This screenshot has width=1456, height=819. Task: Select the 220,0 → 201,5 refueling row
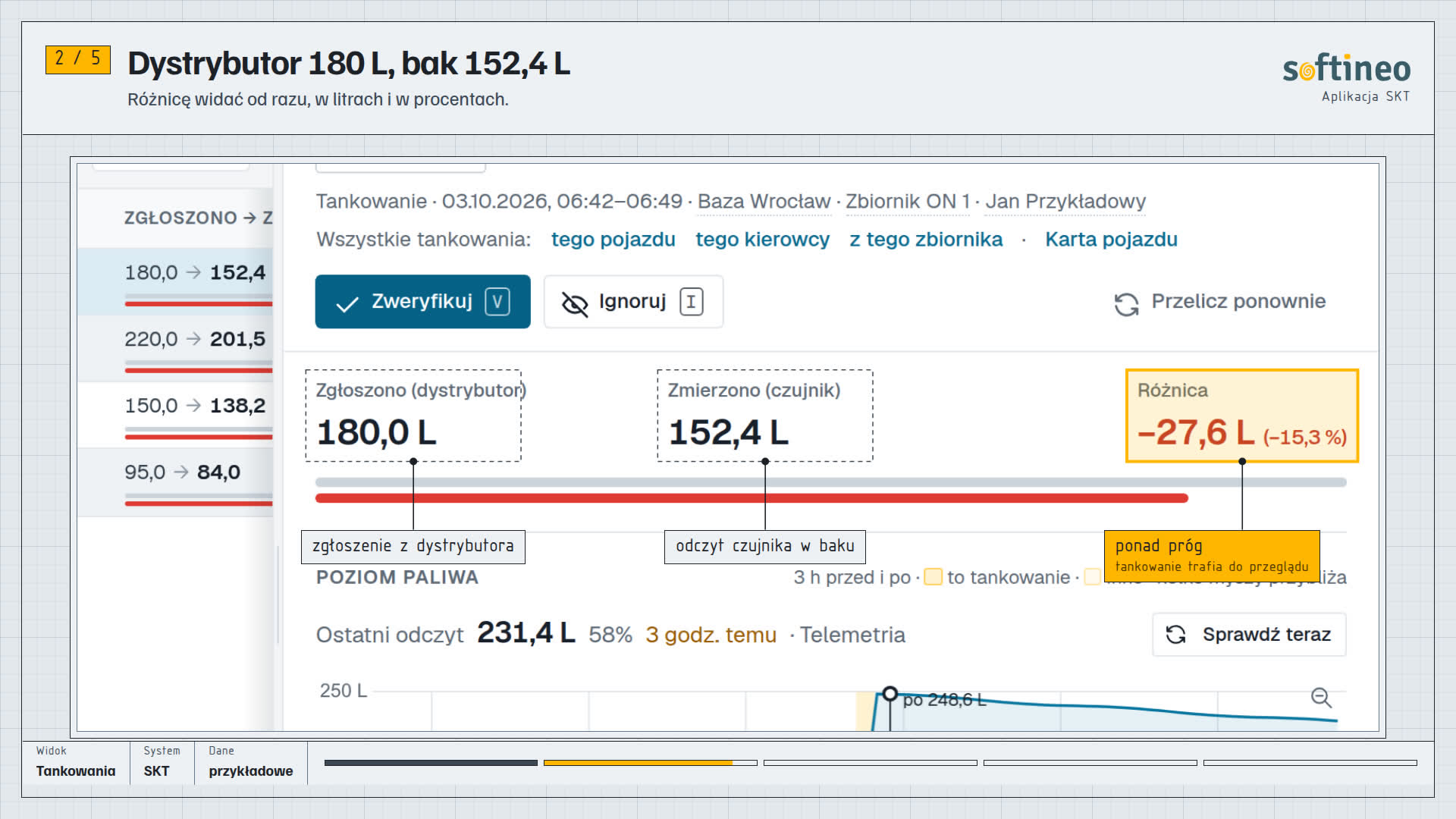pos(175,348)
